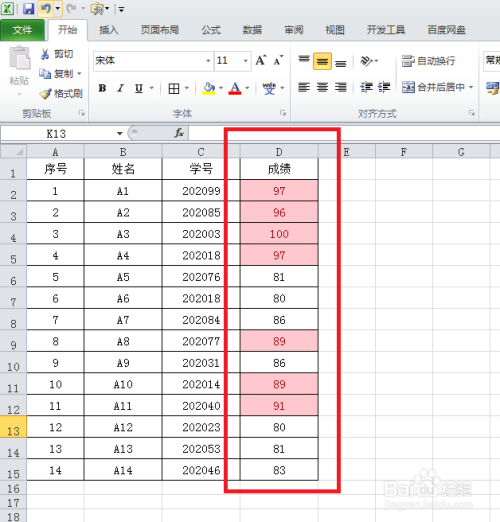
Task: Click the Fill Color paint bucket icon
Action: 209,88
